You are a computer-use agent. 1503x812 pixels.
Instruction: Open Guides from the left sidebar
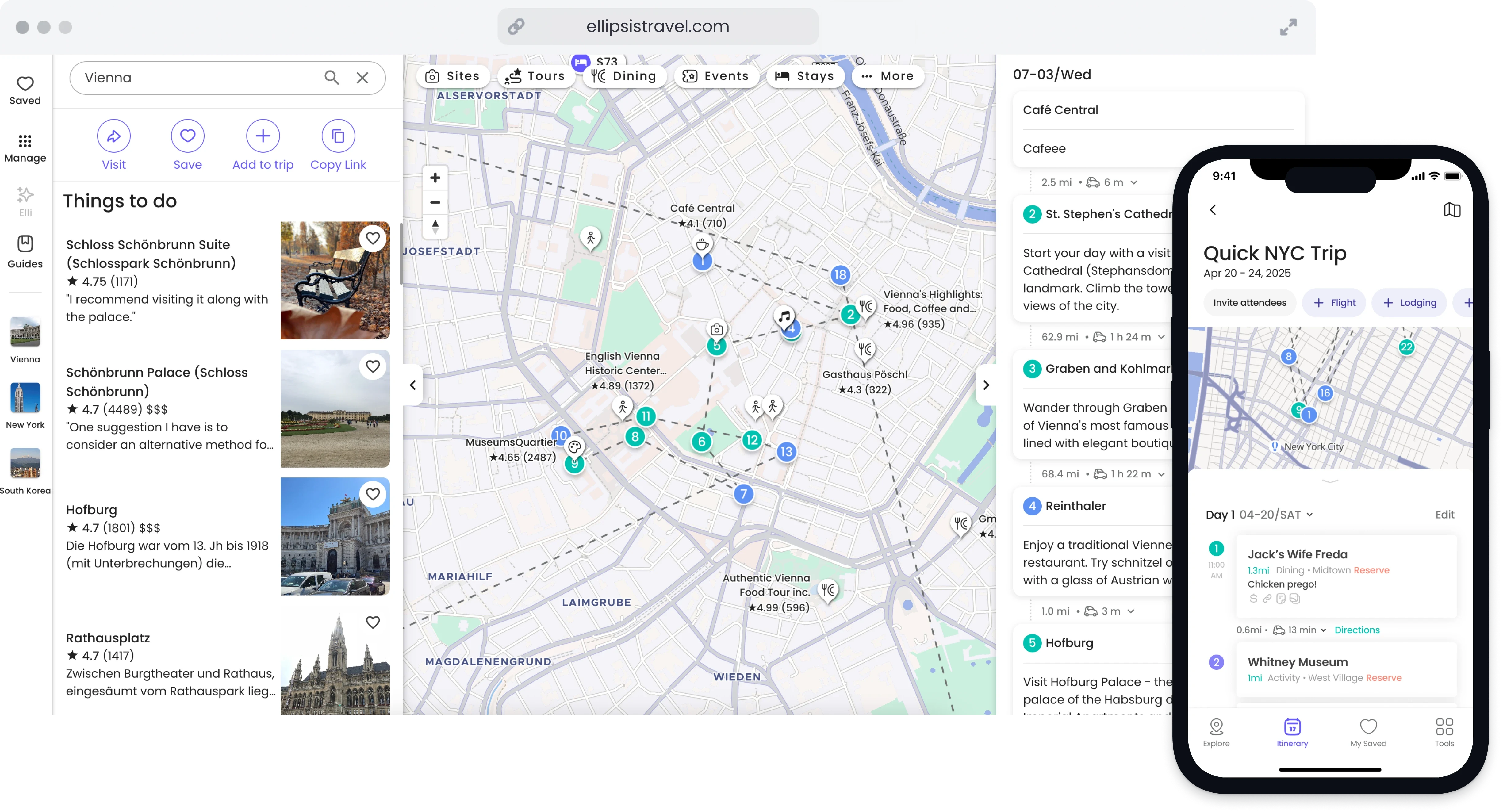(25, 252)
